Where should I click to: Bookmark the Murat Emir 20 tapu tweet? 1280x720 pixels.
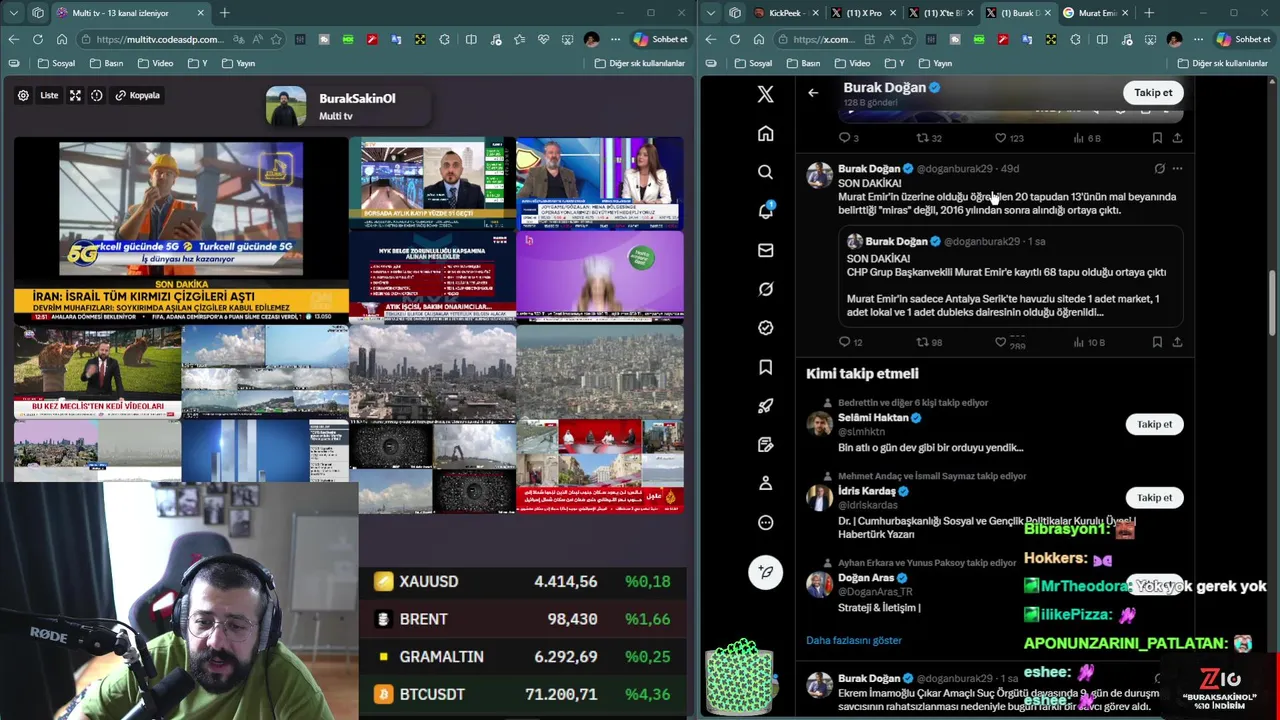1157,342
